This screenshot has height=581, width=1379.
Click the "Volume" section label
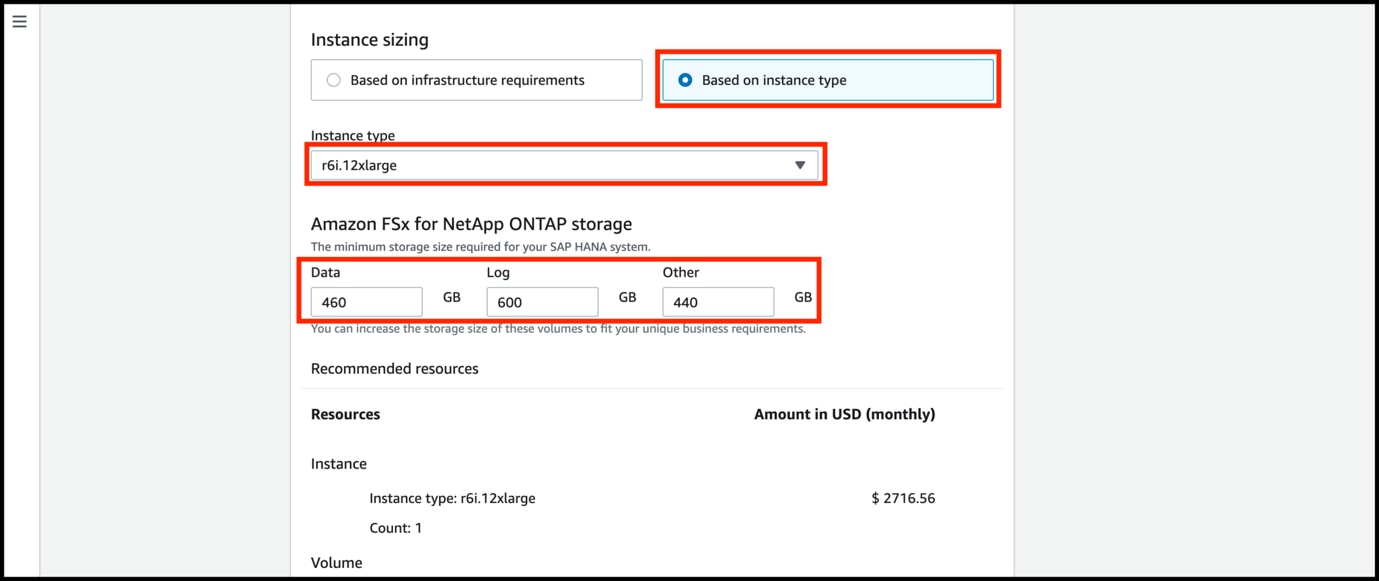coord(336,562)
